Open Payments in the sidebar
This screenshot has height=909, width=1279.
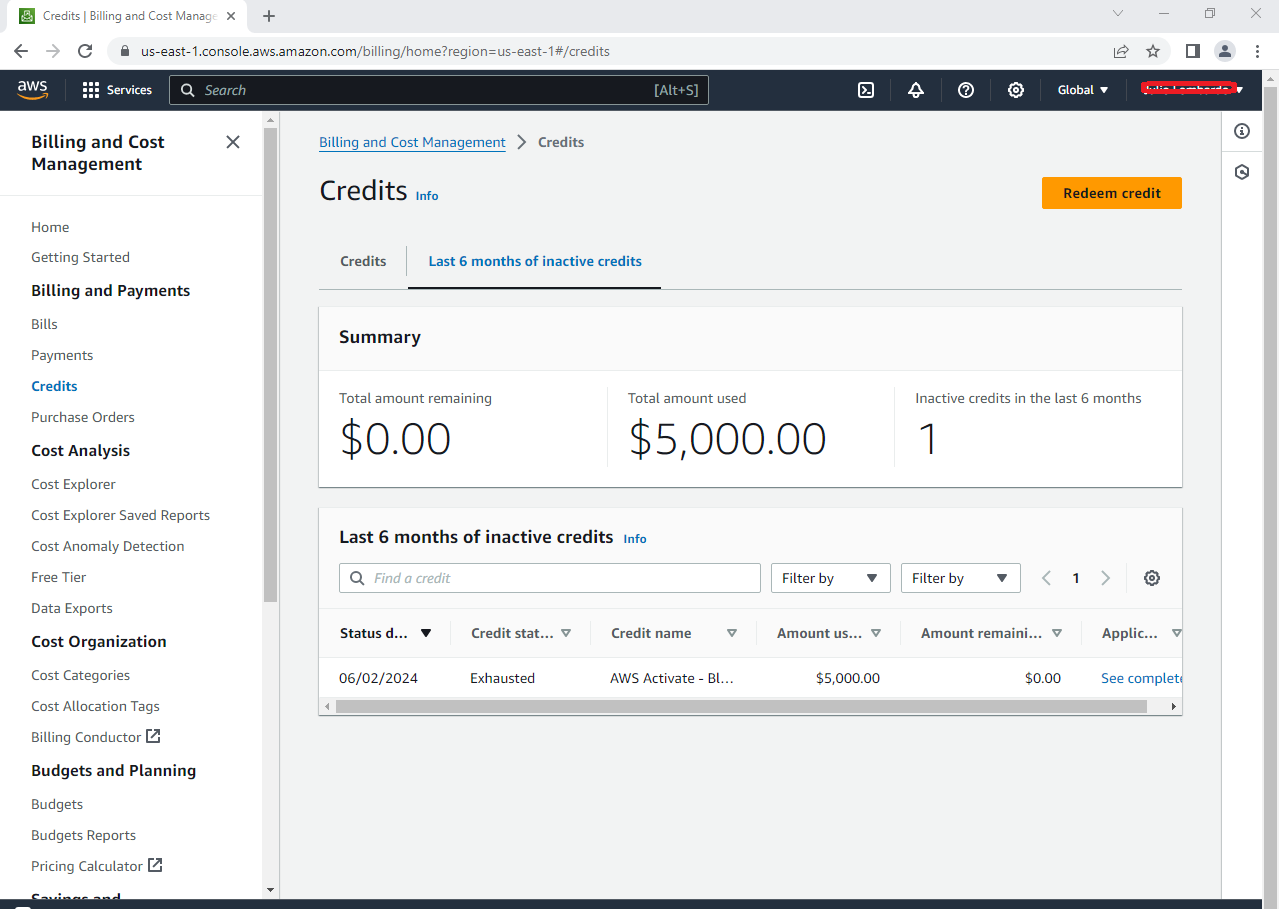pos(62,355)
